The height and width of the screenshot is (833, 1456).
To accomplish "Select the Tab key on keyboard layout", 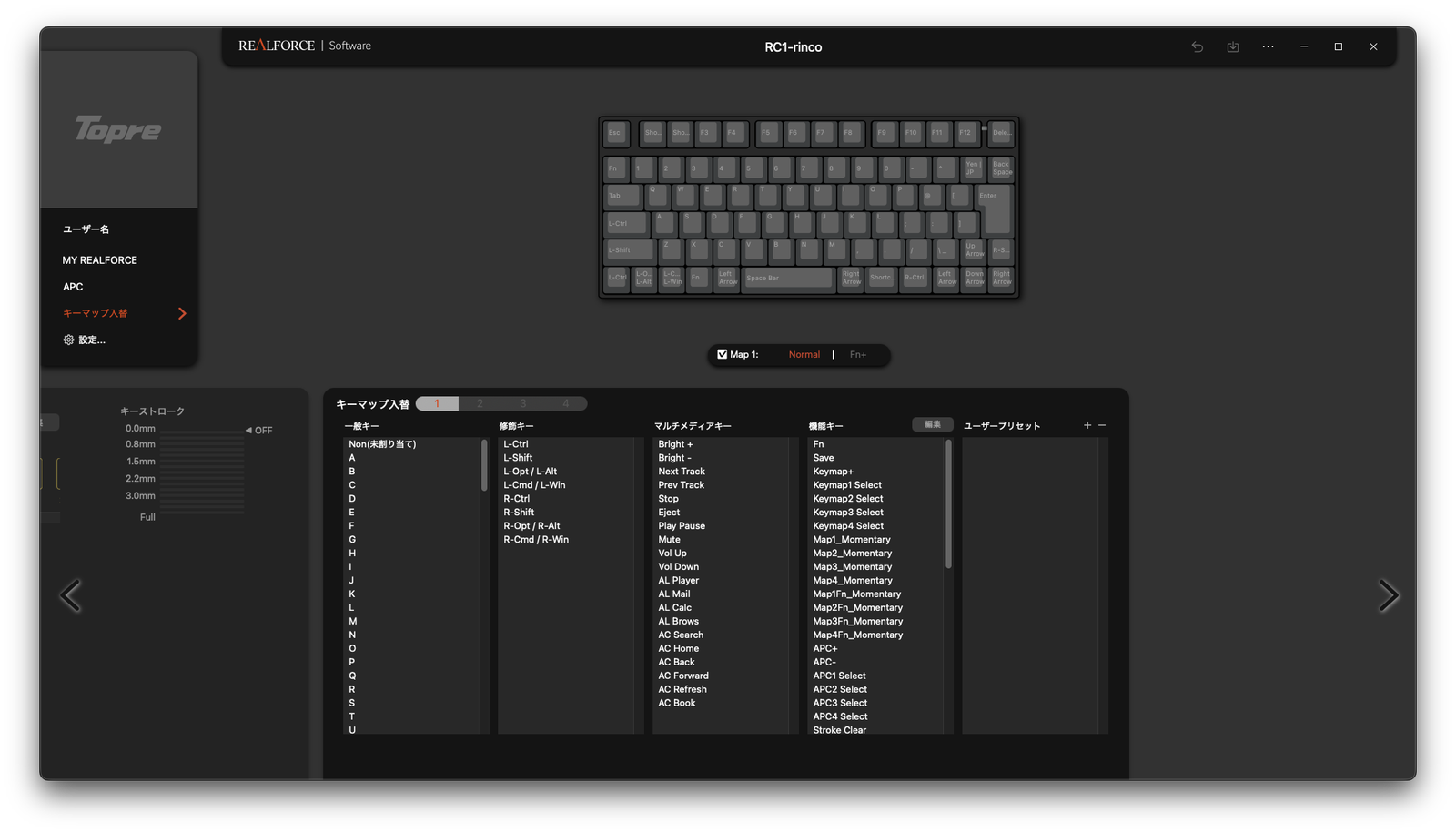I will tap(623, 196).
